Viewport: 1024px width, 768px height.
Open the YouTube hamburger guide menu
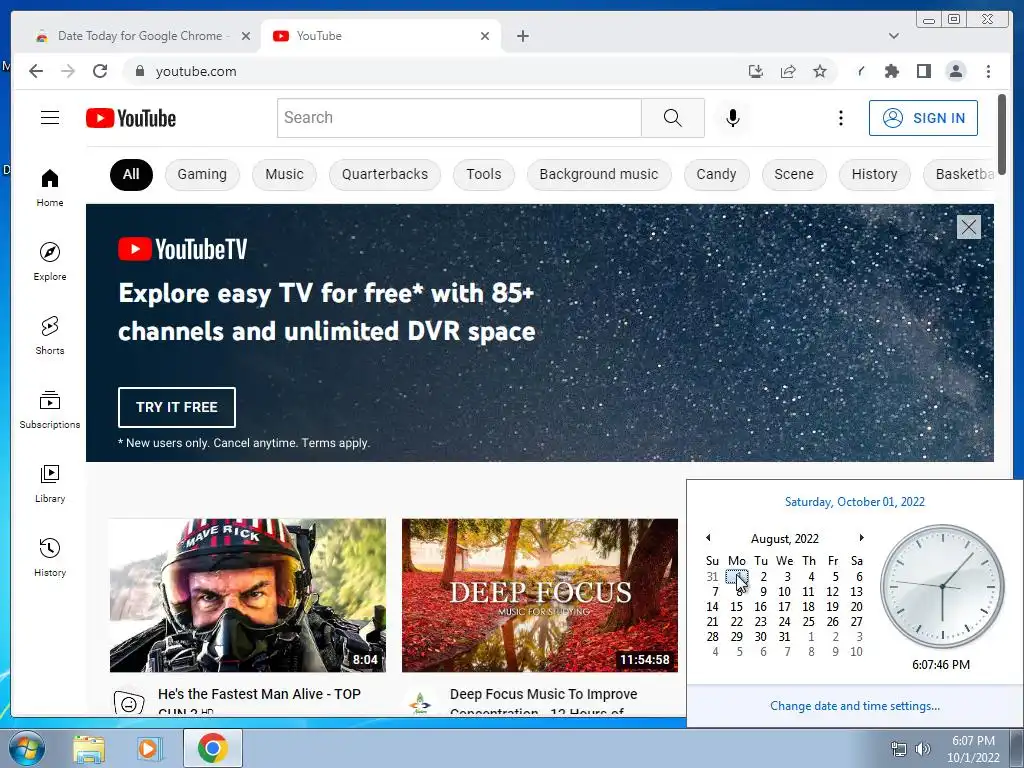(x=50, y=118)
